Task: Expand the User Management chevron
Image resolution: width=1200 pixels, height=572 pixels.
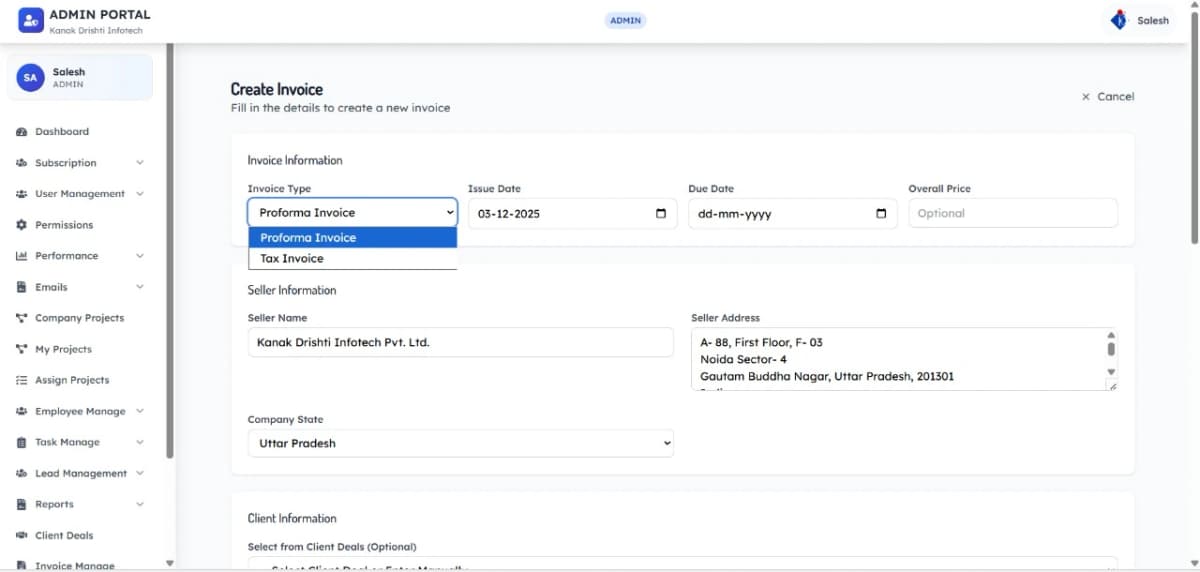Action: (x=140, y=194)
